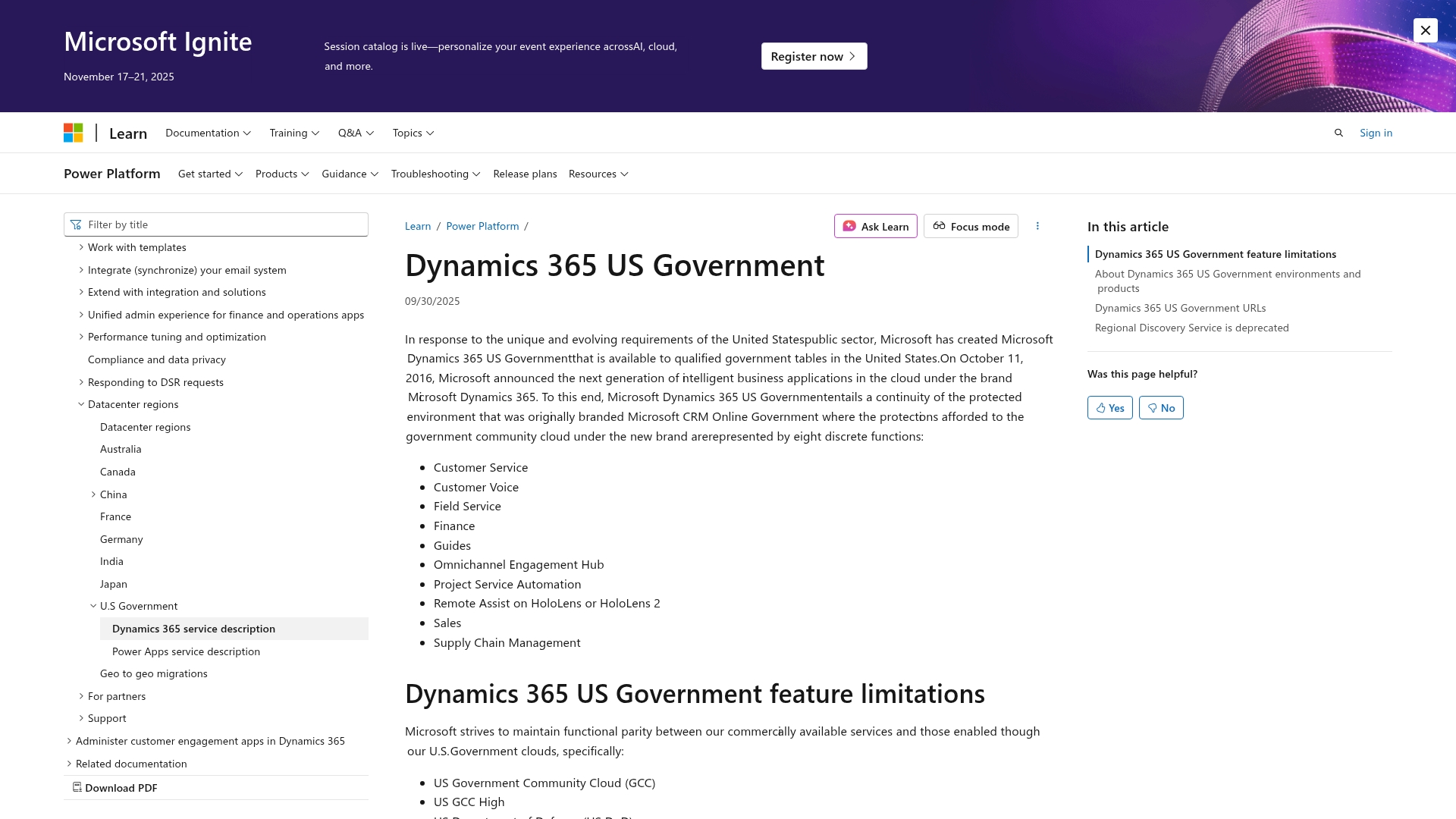1456x819 pixels.
Task: Click the filter icon in the sidebar search box
Action: pyautogui.click(x=77, y=224)
